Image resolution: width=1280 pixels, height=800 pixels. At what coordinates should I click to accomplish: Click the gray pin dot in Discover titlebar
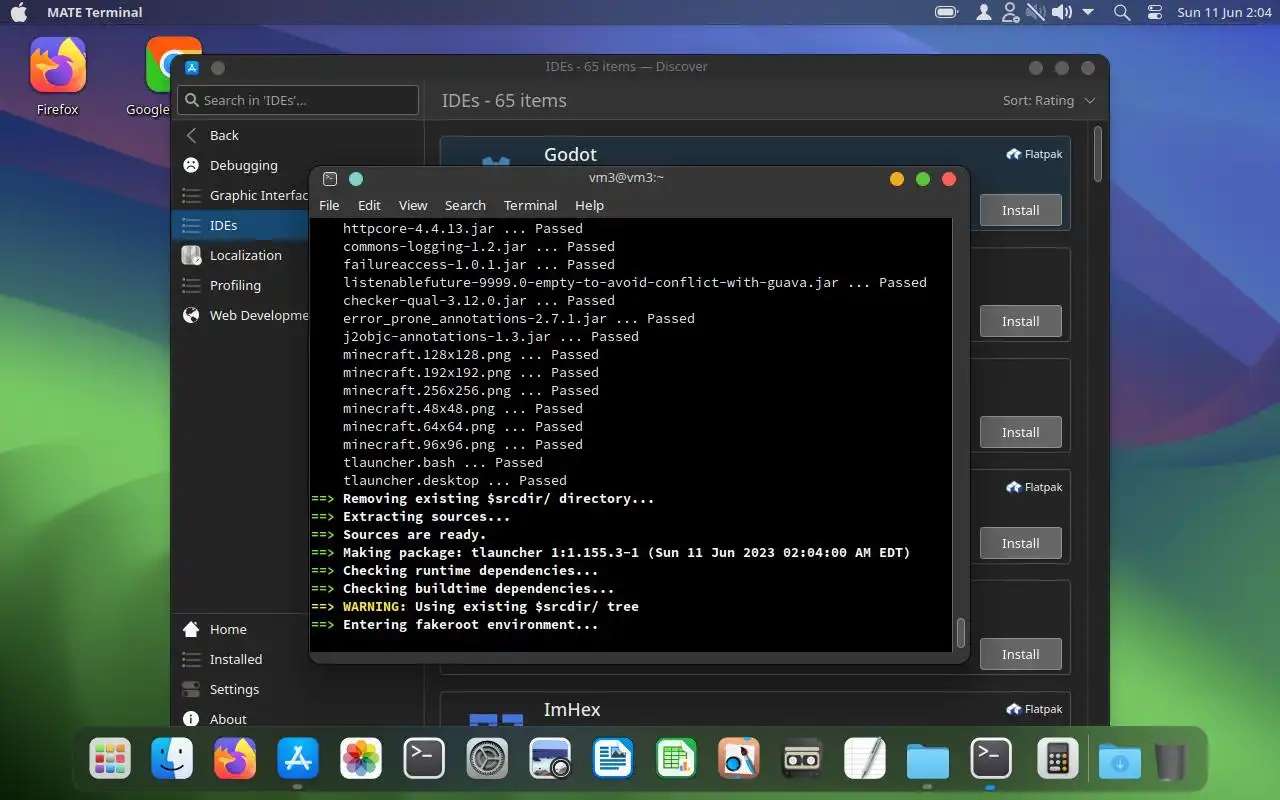click(x=218, y=67)
